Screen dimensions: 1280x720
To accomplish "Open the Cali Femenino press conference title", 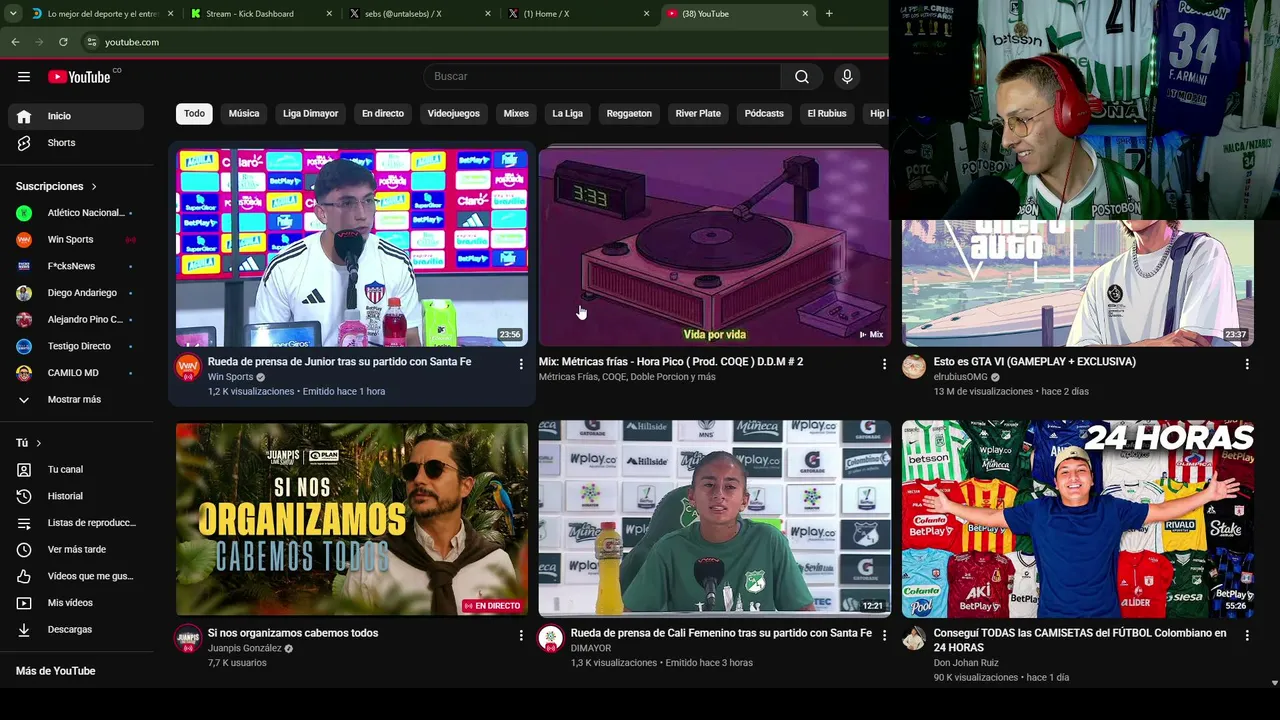I will click(721, 633).
